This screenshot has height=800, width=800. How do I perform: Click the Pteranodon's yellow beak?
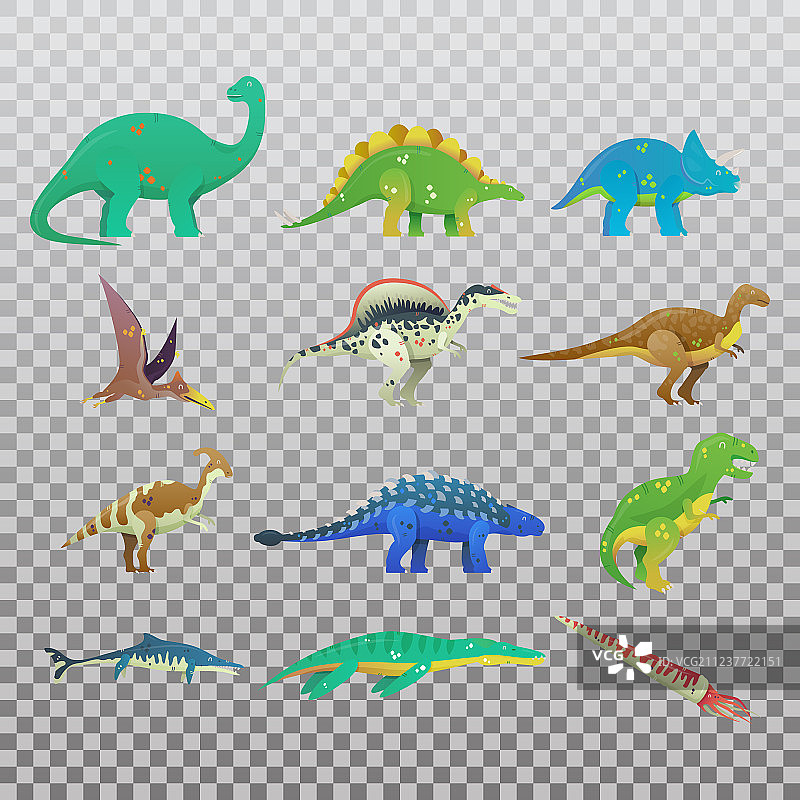point(200,400)
